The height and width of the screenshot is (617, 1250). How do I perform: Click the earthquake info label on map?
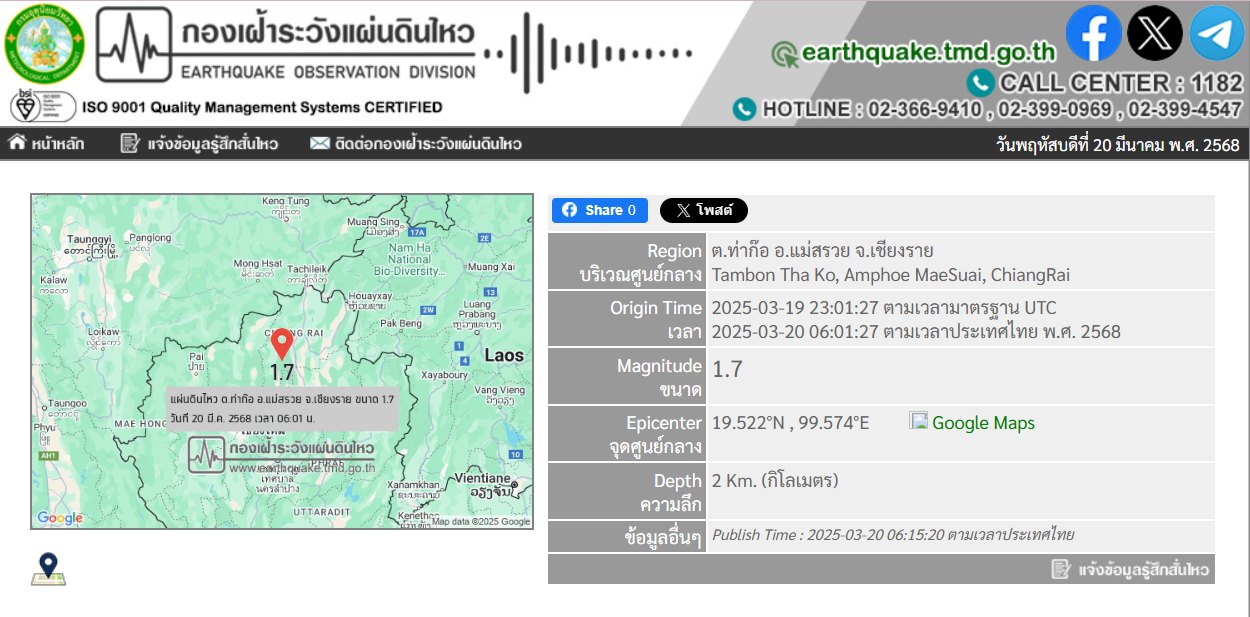click(283, 408)
